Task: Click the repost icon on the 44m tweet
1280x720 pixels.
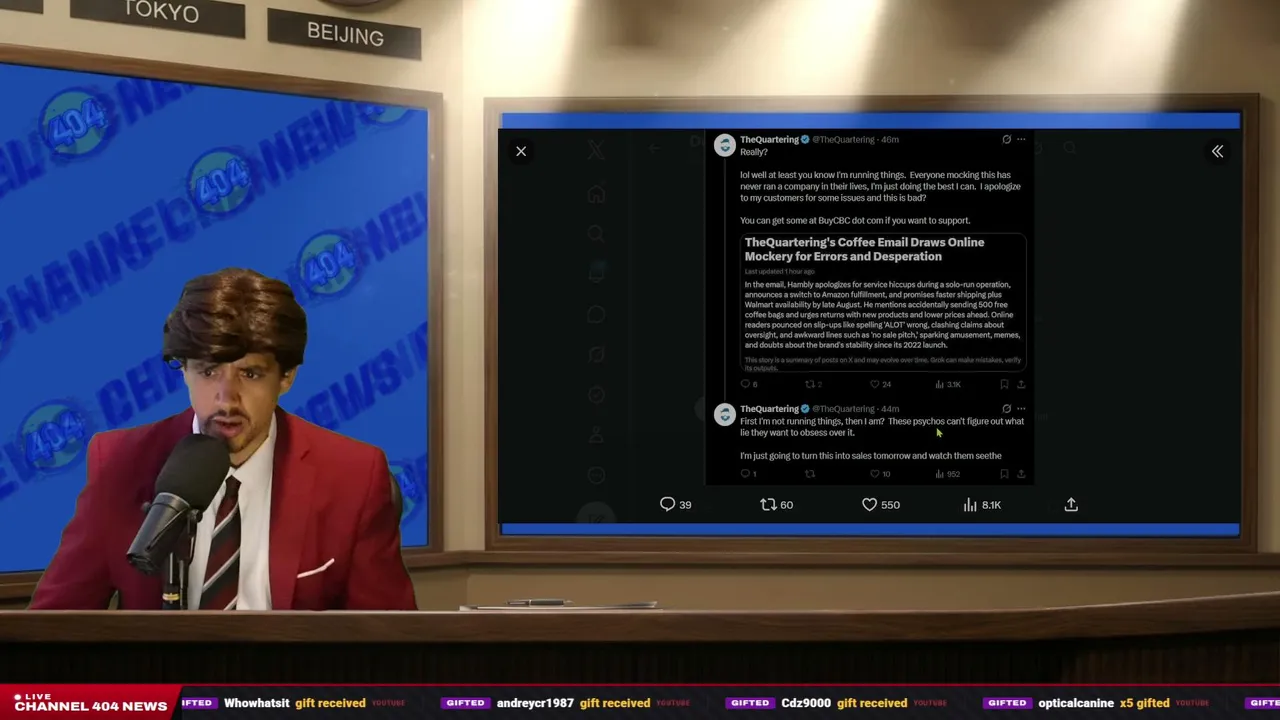Action: [810, 474]
